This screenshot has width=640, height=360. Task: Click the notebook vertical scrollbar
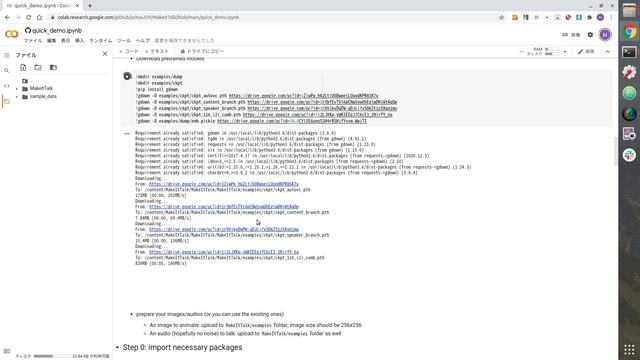[x=615, y=152]
